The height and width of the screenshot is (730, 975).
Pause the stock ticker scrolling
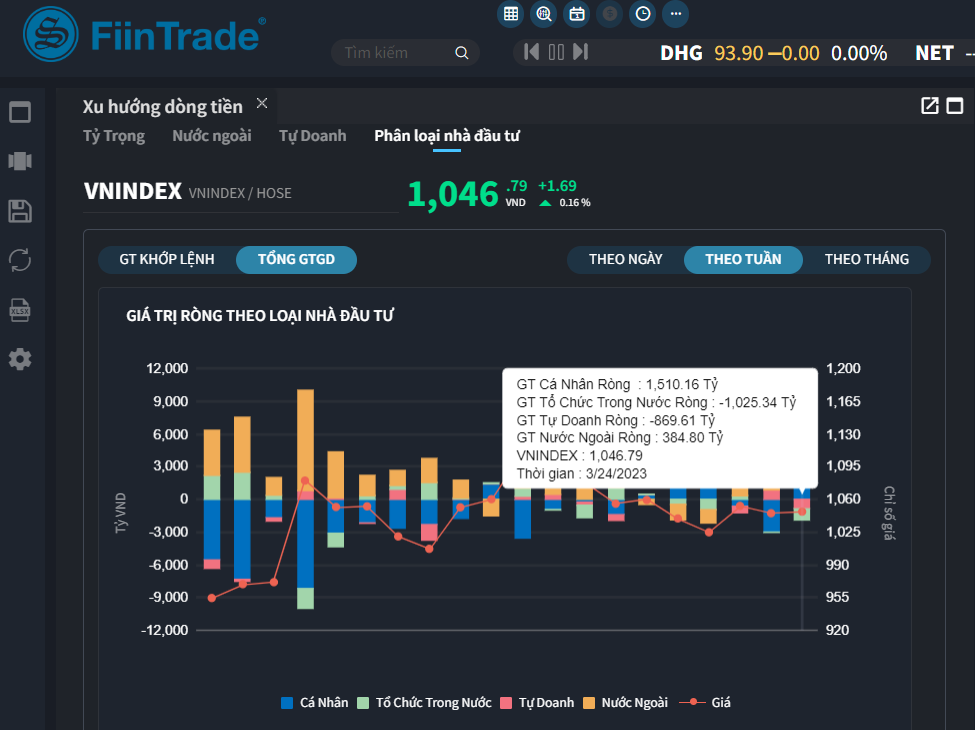pos(556,52)
